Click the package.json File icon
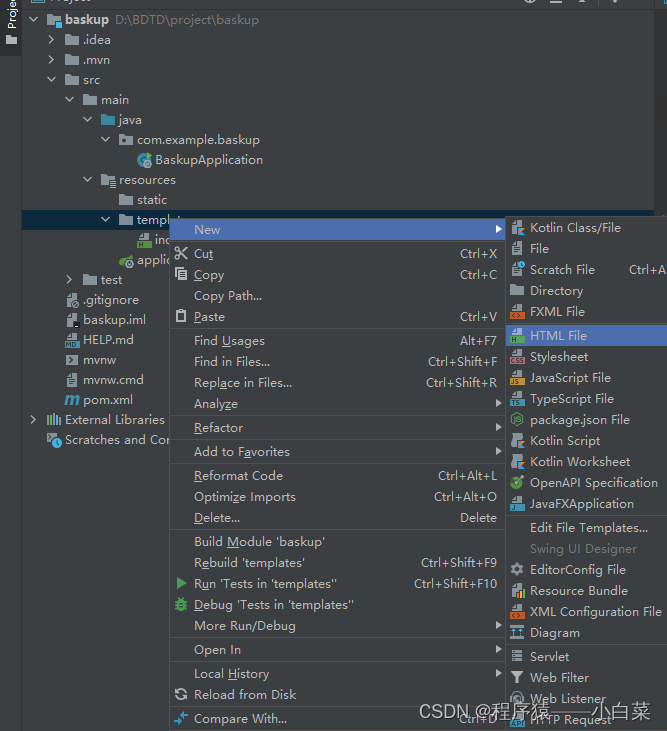The image size is (667, 731). 517,420
